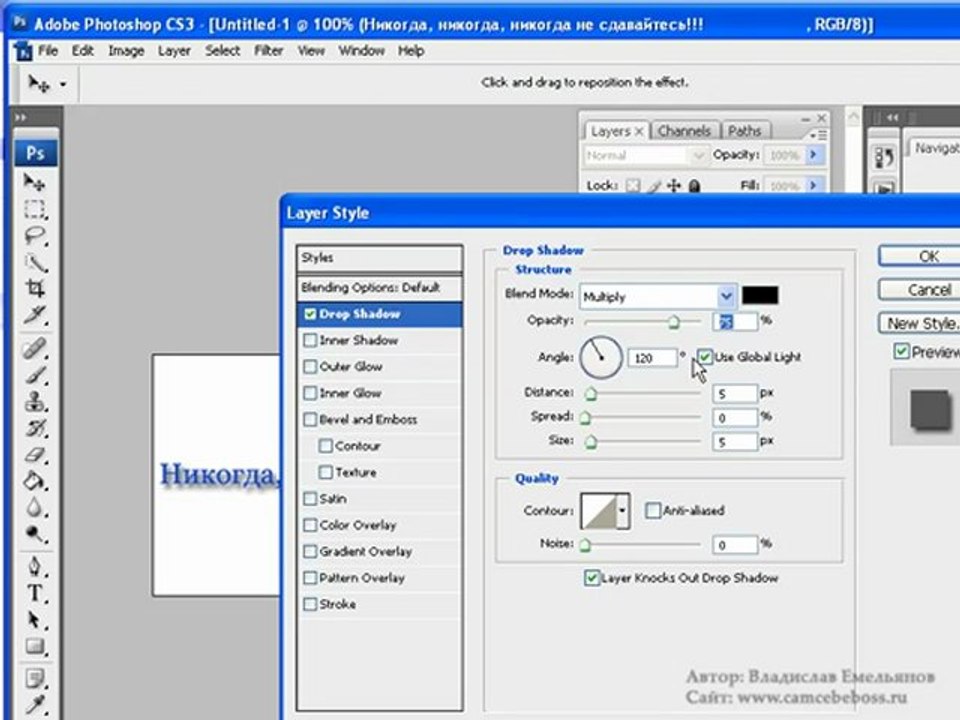Click the Angle value input field

click(x=654, y=357)
